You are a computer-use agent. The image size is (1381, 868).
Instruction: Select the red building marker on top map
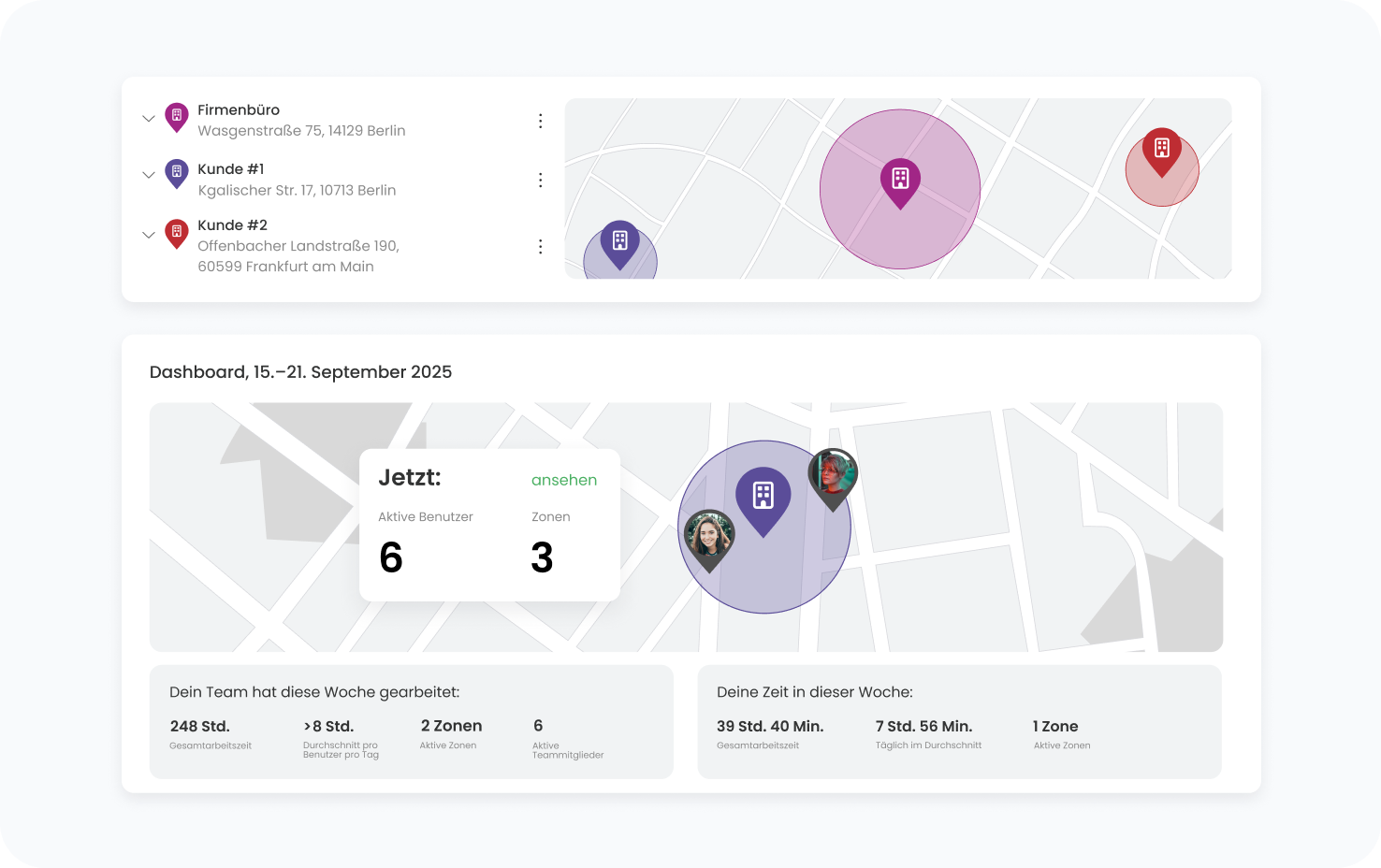click(1161, 150)
